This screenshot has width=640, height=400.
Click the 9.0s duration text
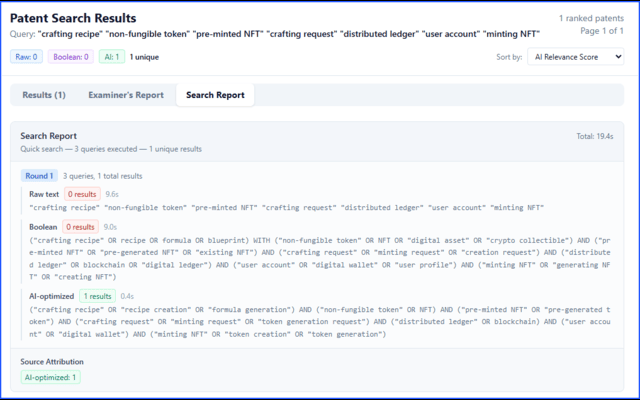click(x=110, y=227)
